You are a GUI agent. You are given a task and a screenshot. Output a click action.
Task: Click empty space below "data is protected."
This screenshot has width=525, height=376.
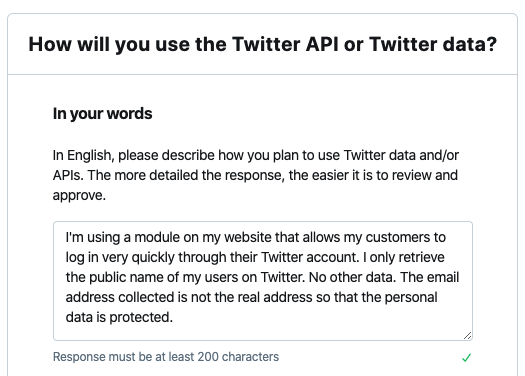263,332
